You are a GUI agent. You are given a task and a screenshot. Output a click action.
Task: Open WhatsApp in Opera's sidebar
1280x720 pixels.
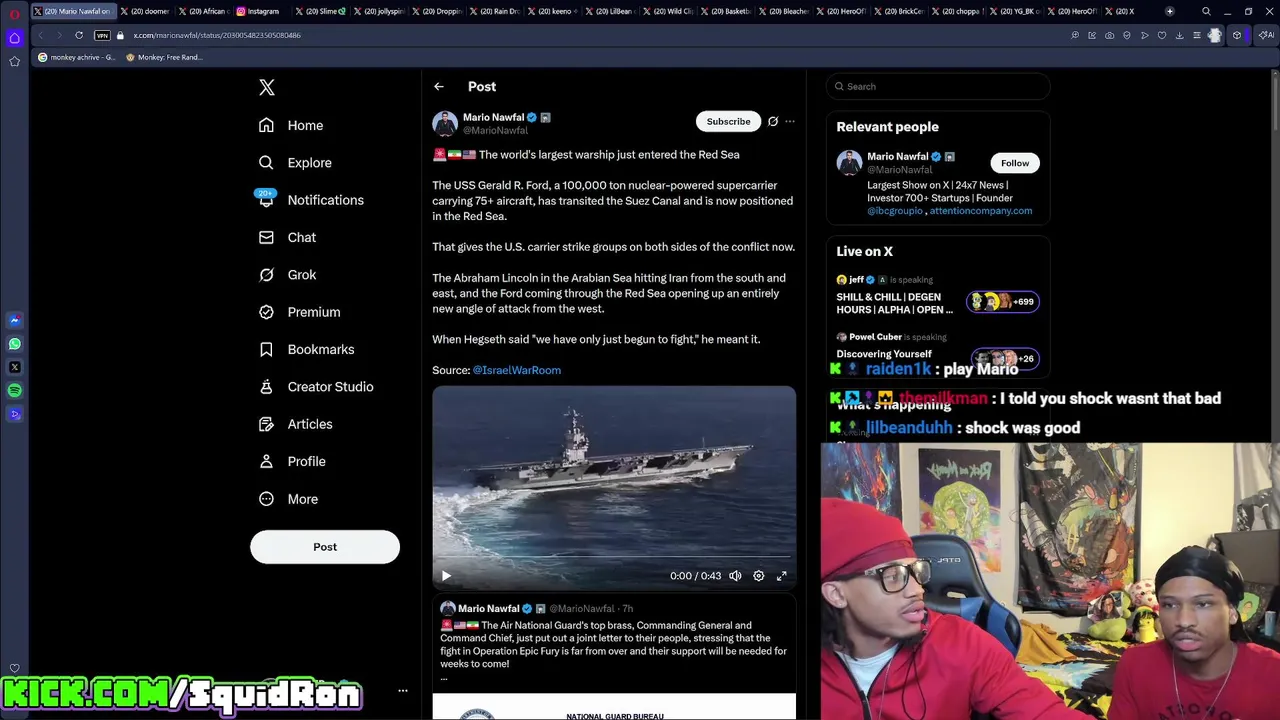coord(14,344)
